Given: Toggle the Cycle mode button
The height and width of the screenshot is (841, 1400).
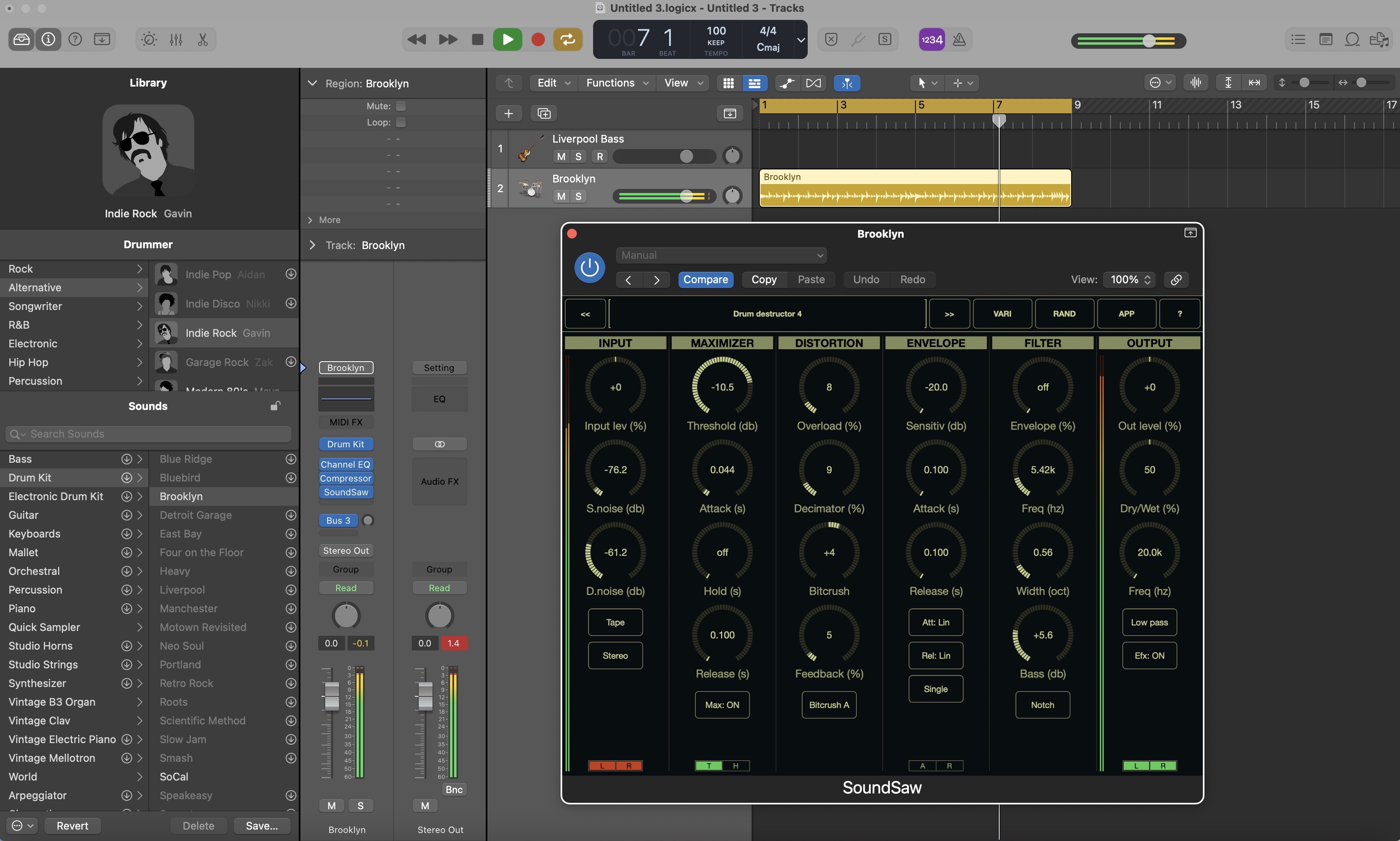Looking at the screenshot, I should (x=567, y=39).
